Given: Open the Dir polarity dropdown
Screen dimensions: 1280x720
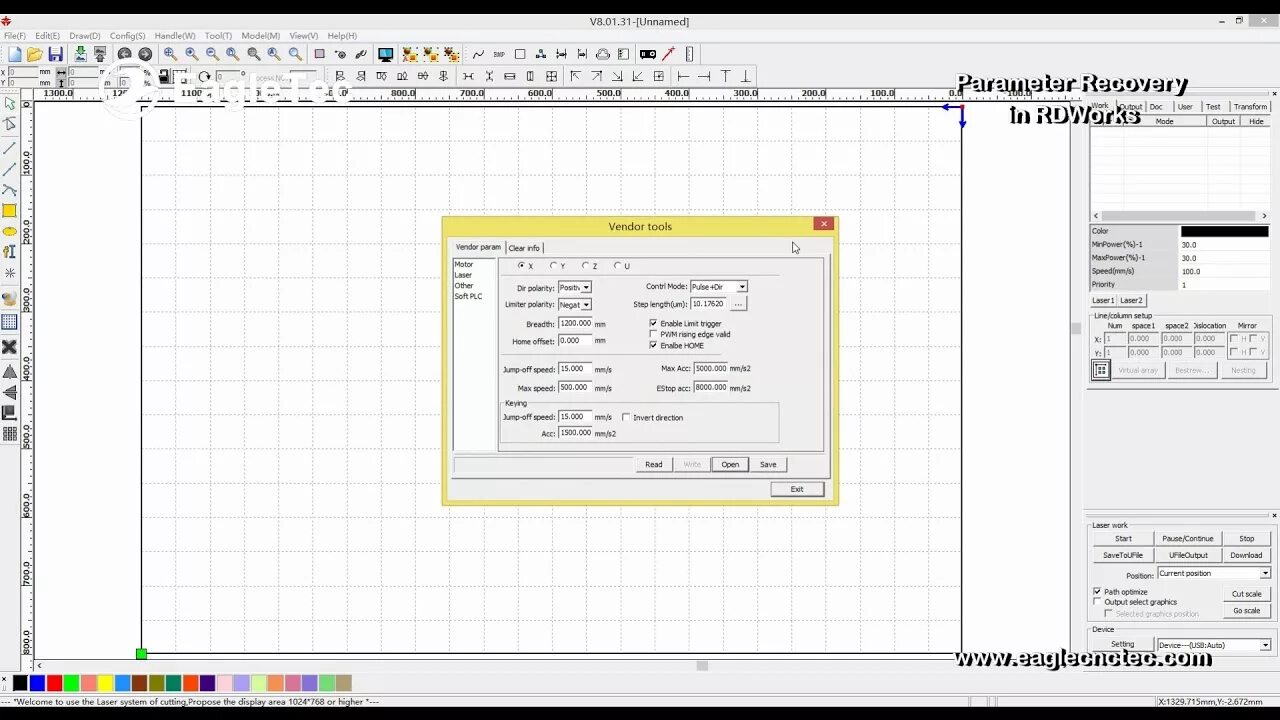Looking at the screenshot, I should click(586, 287).
